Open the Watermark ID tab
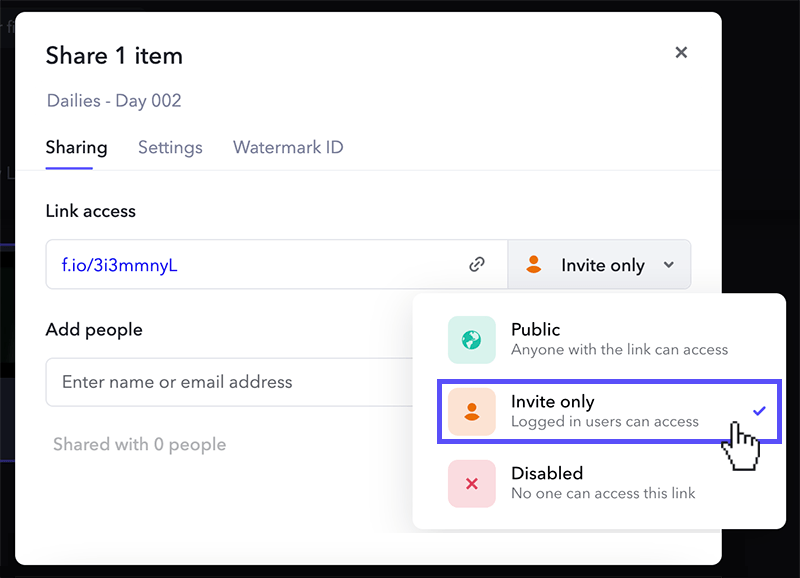800x578 pixels. [x=288, y=147]
